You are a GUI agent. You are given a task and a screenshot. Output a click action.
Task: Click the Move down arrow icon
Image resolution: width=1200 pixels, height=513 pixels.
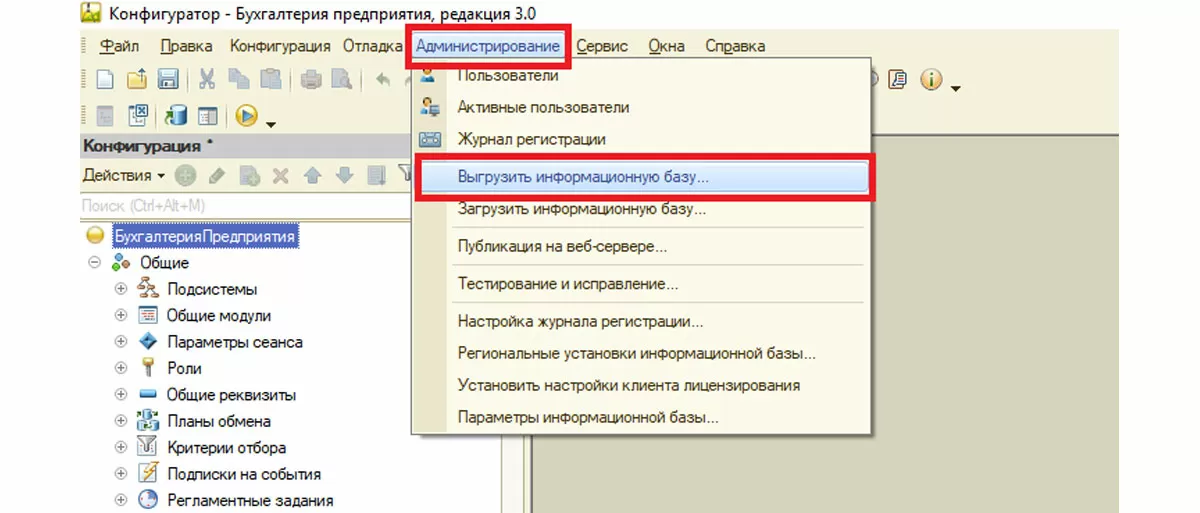pos(345,176)
